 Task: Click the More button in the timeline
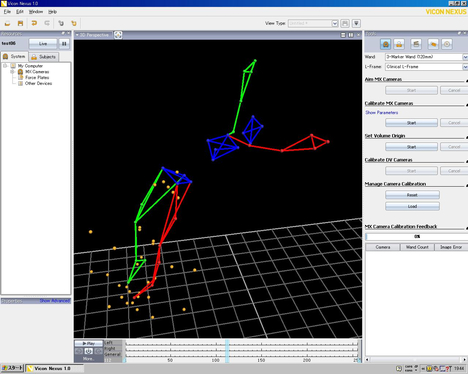tap(88, 359)
